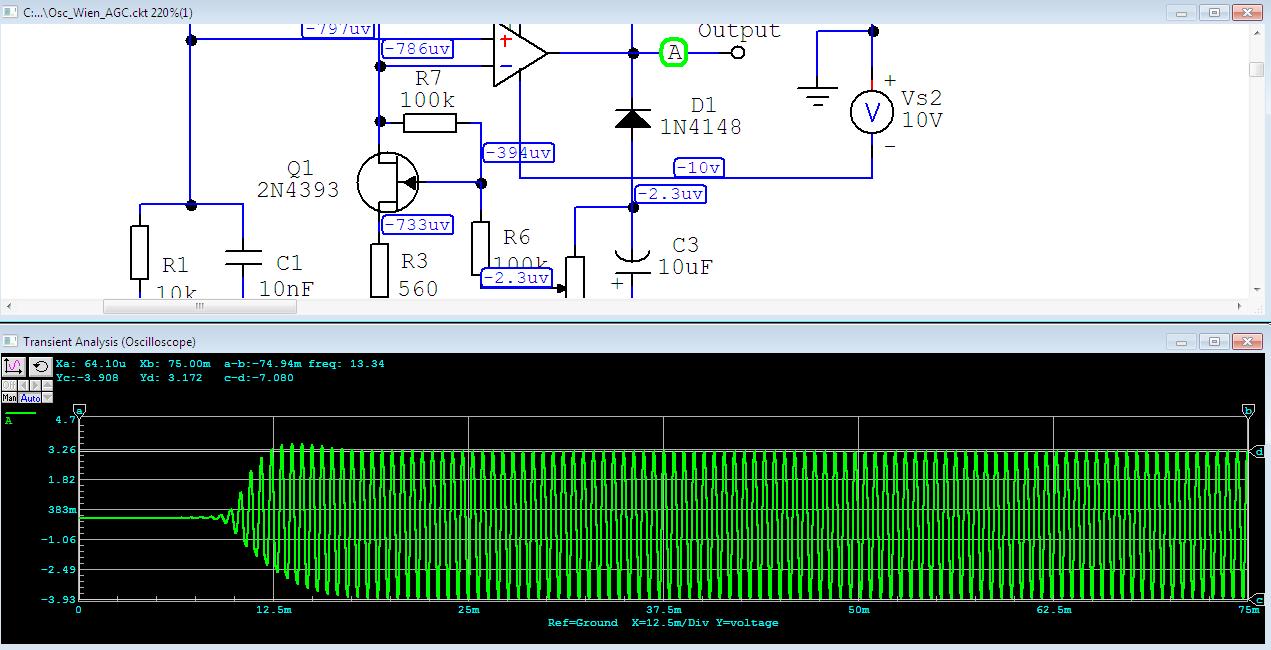Click the oscilloscope waveform display mode icon

(14, 367)
